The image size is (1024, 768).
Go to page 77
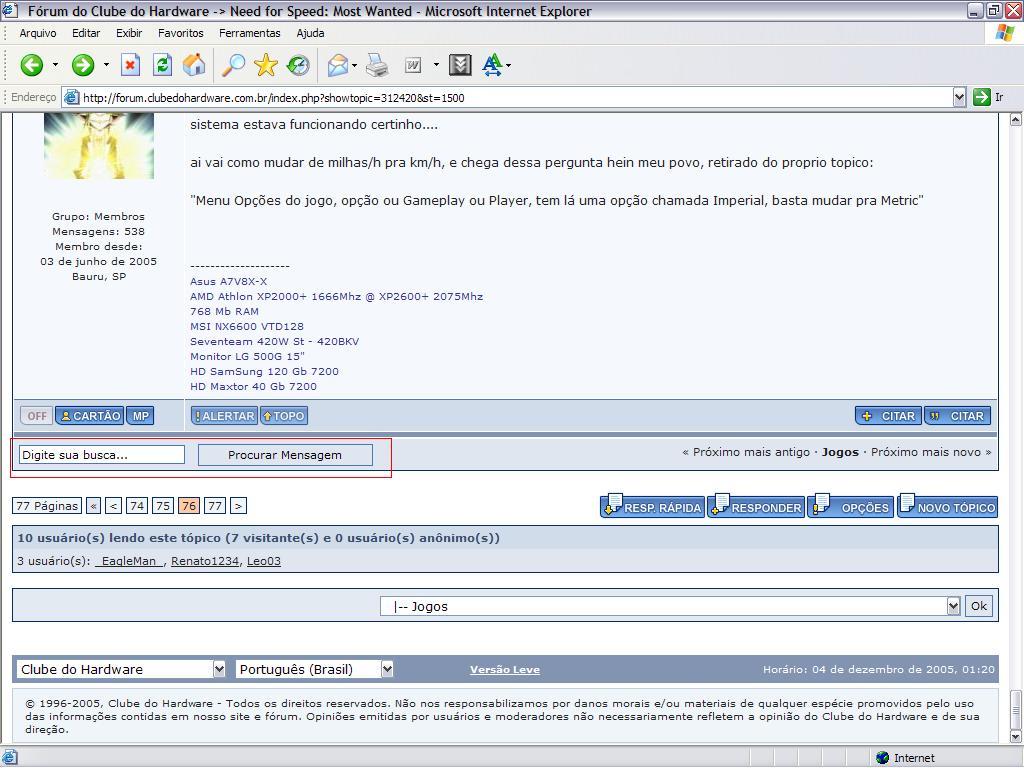coord(215,505)
